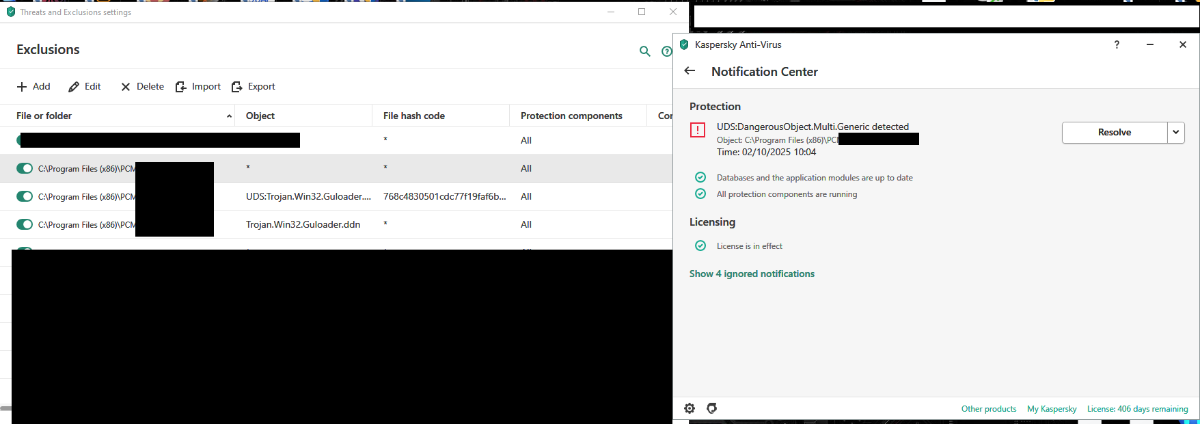Select hash cell 768c4830501cdc77f19faf6b
The height and width of the screenshot is (424, 1200).
coord(445,197)
